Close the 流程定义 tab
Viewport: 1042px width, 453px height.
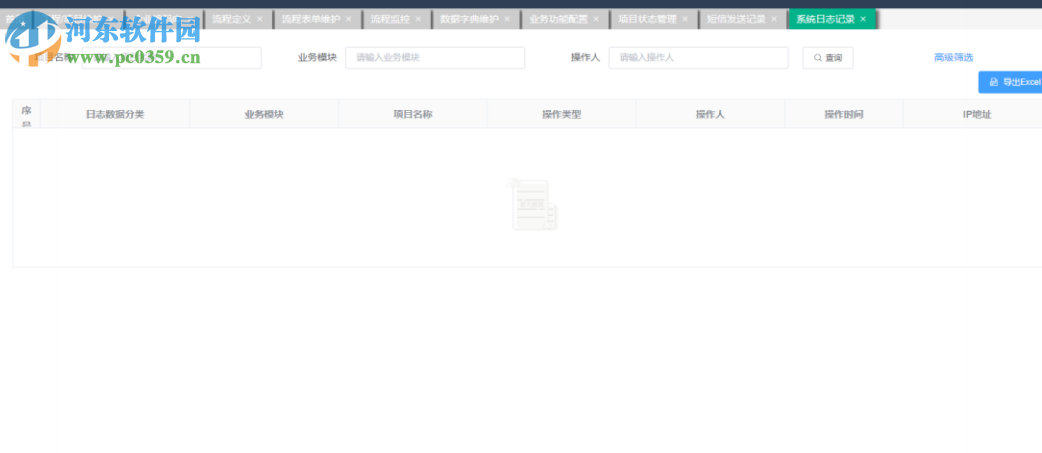point(260,19)
